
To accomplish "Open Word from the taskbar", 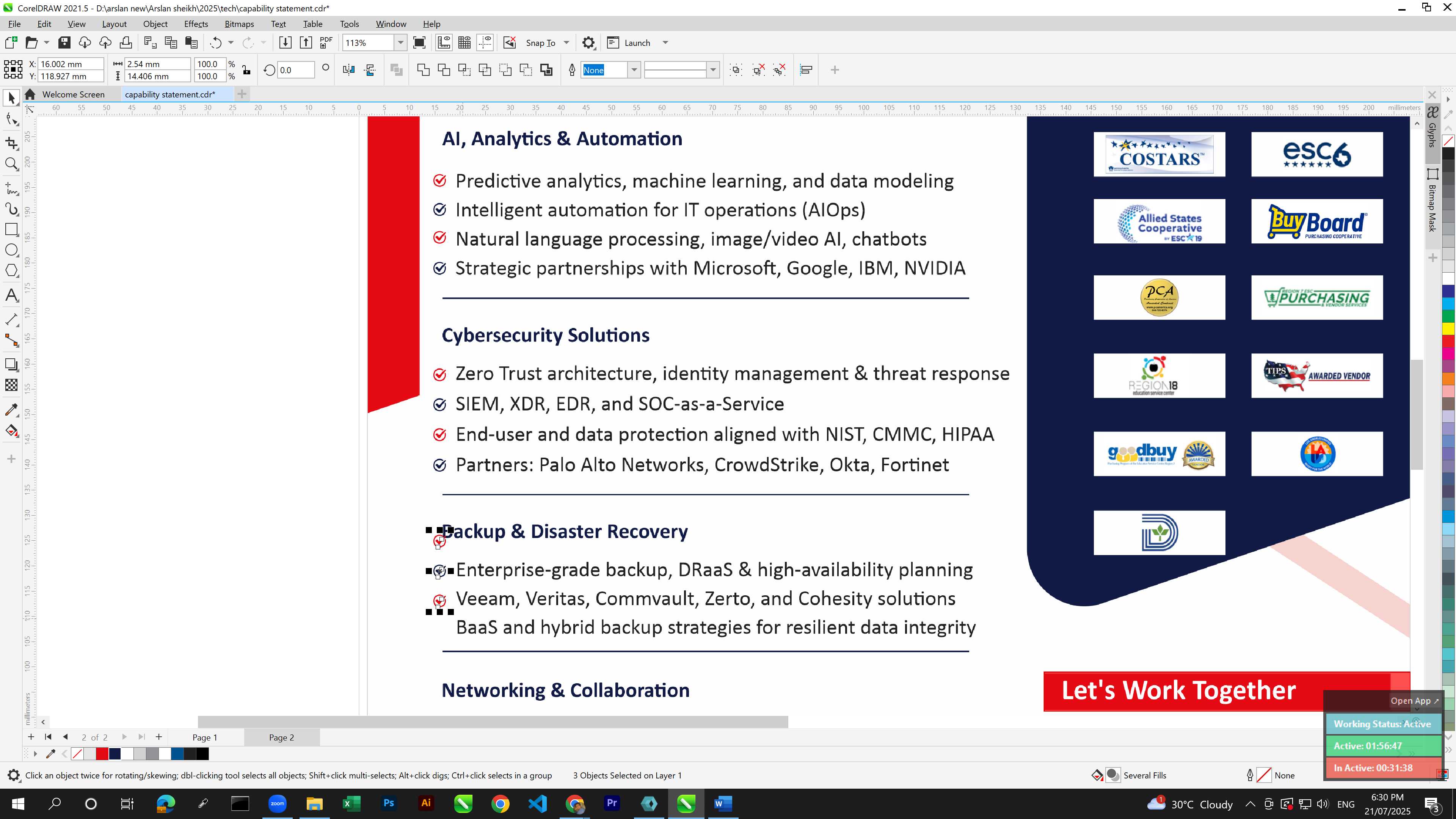I will click(723, 803).
